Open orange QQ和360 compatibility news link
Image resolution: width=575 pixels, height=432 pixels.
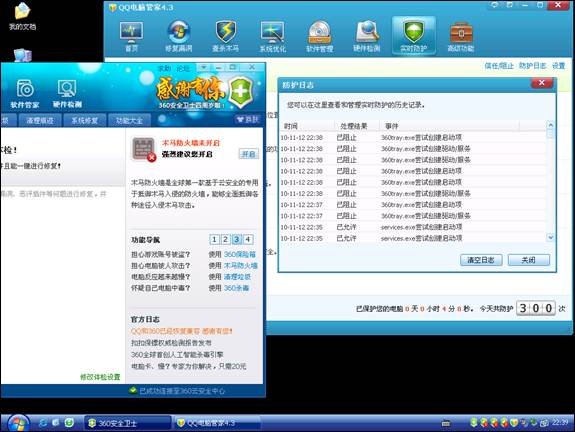pos(182,331)
